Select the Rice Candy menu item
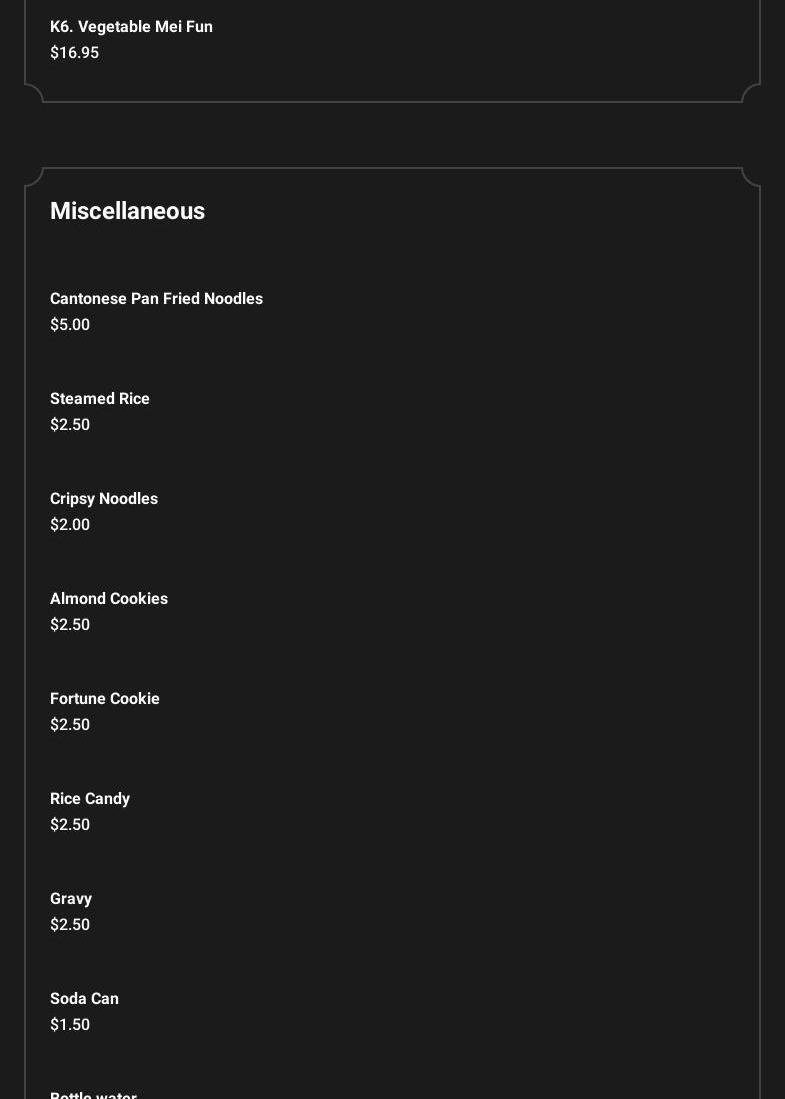Screen dimensions: 785x1099 (90, 799)
